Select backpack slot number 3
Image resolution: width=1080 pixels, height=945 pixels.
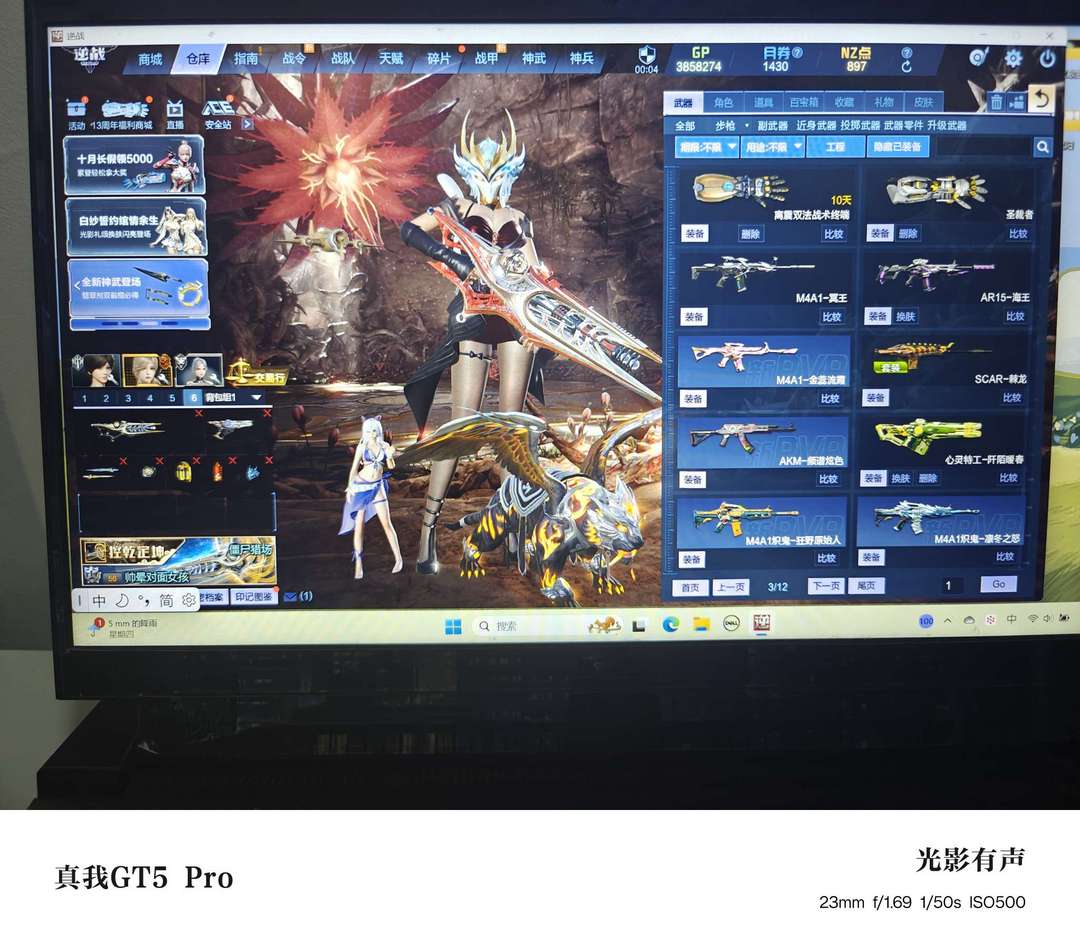point(128,398)
